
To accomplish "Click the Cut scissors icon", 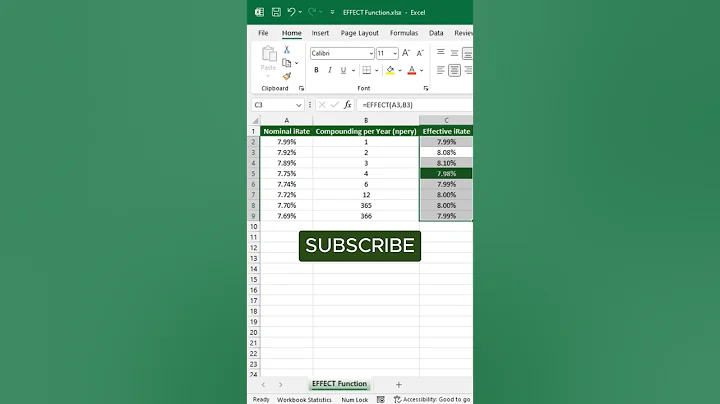I will 287,50.
